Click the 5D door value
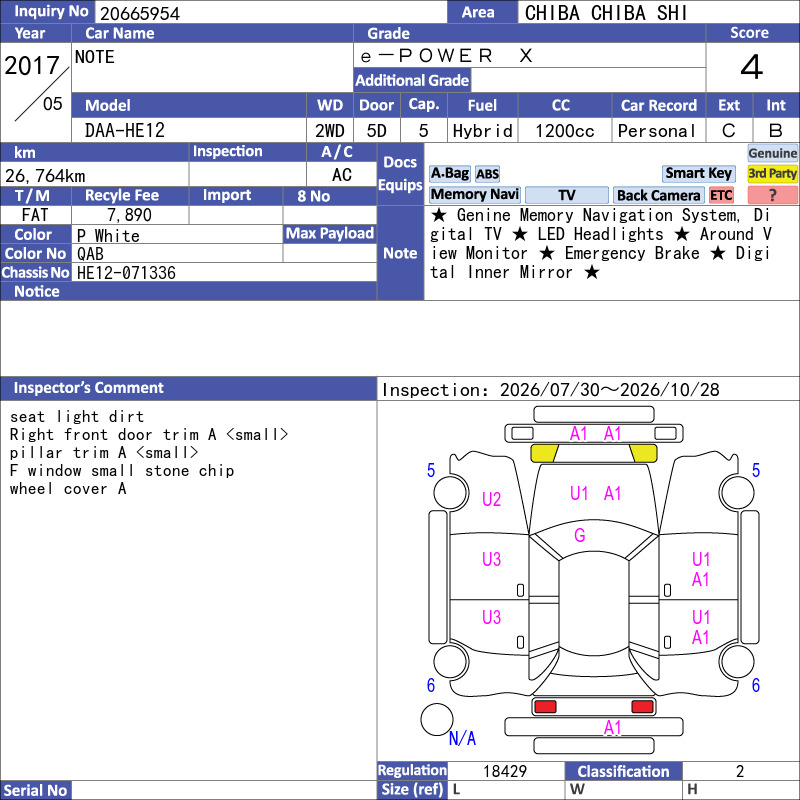The height and width of the screenshot is (800, 800). coord(377,131)
